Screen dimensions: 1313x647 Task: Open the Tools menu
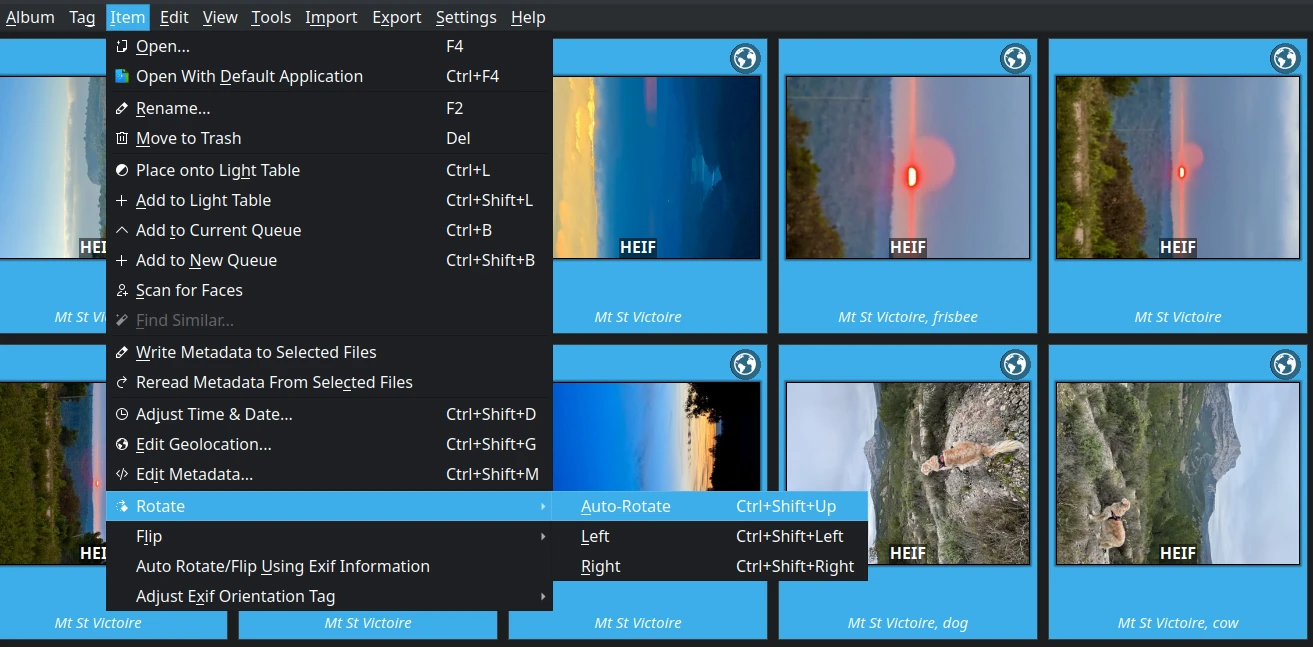pos(270,17)
